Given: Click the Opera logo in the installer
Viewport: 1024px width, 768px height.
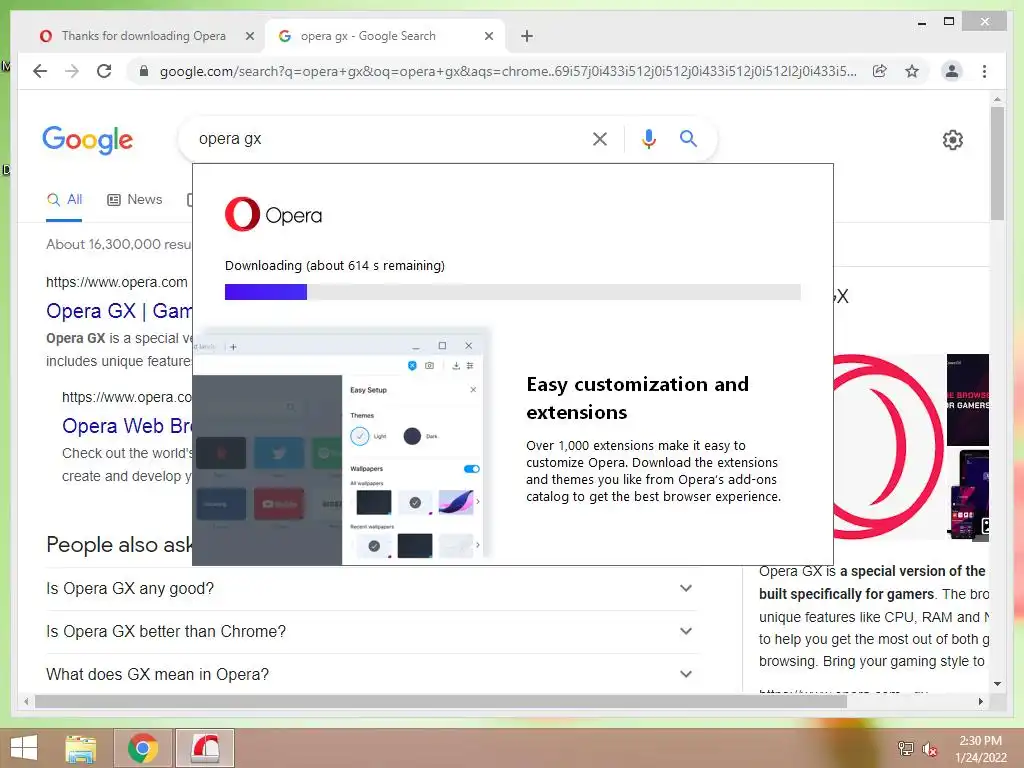Looking at the screenshot, I should (x=274, y=214).
